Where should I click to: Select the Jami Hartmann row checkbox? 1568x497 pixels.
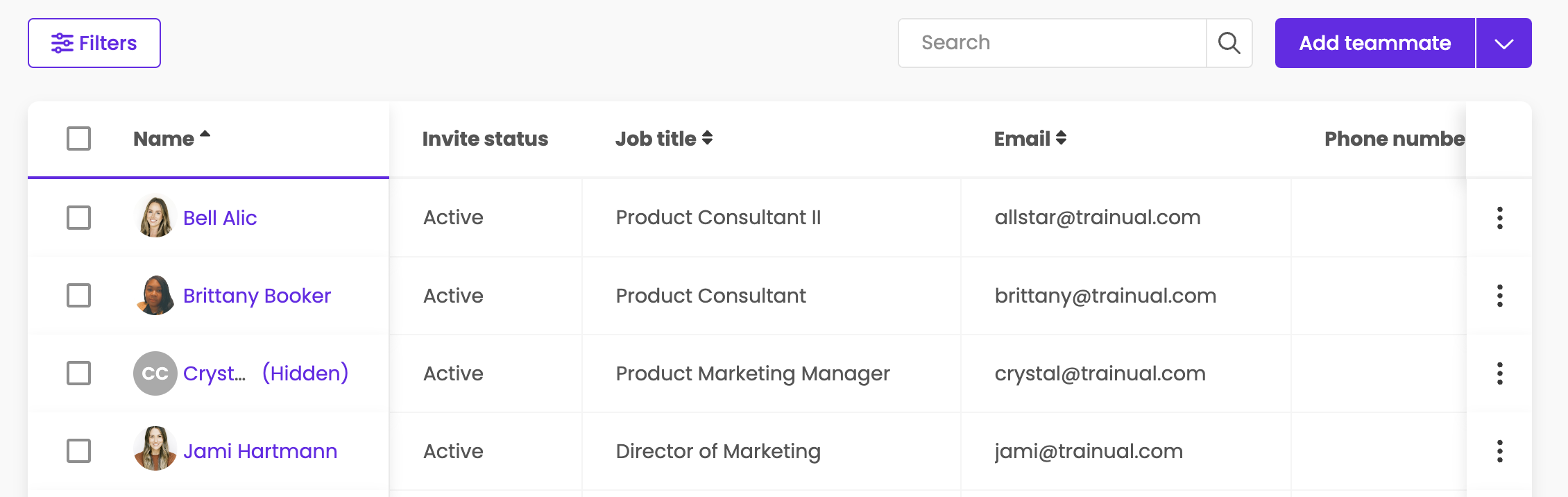[x=78, y=451]
